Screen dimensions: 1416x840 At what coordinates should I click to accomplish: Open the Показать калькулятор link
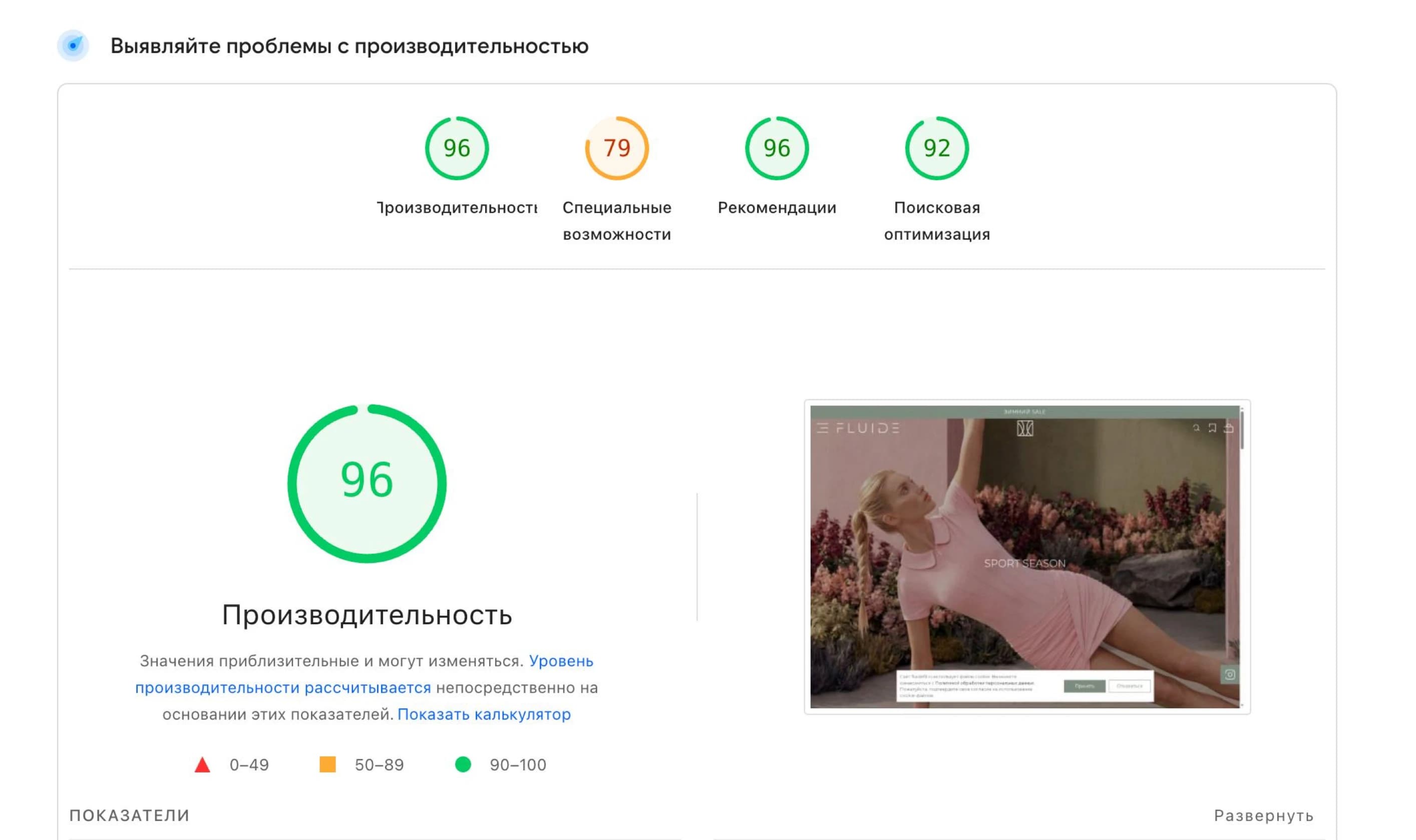tap(484, 714)
